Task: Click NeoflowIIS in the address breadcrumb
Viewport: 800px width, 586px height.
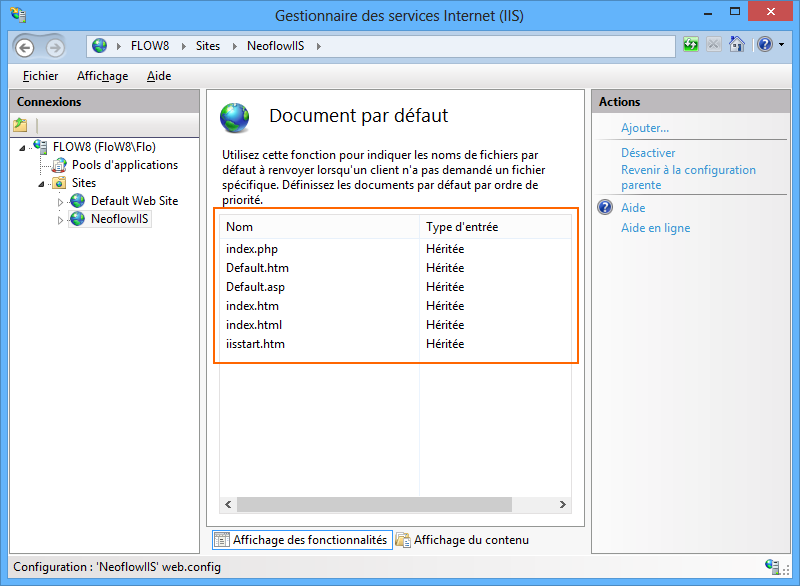Action: (276, 46)
